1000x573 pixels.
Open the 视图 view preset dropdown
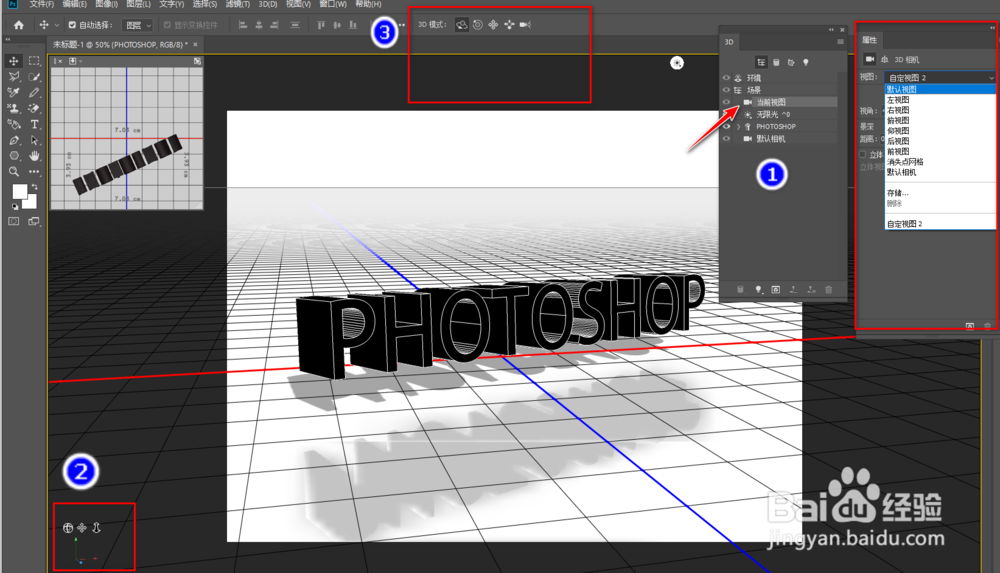[x=940, y=77]
